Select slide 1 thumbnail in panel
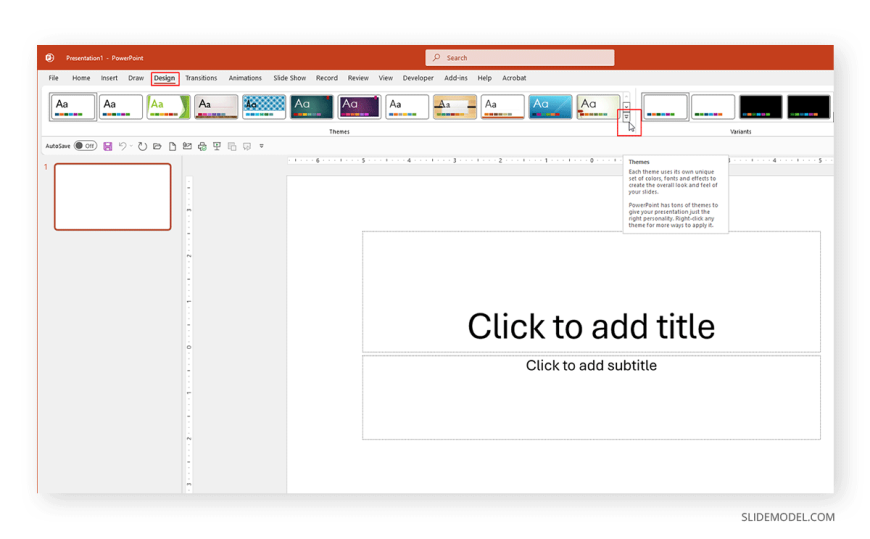This screenshot has height=539, width=870. pos(113,197)
